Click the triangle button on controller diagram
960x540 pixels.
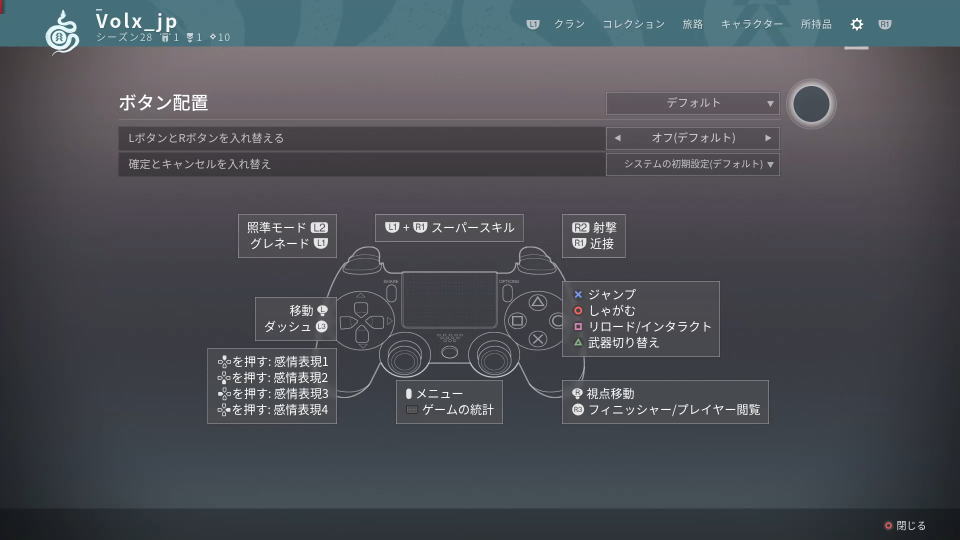538,301
